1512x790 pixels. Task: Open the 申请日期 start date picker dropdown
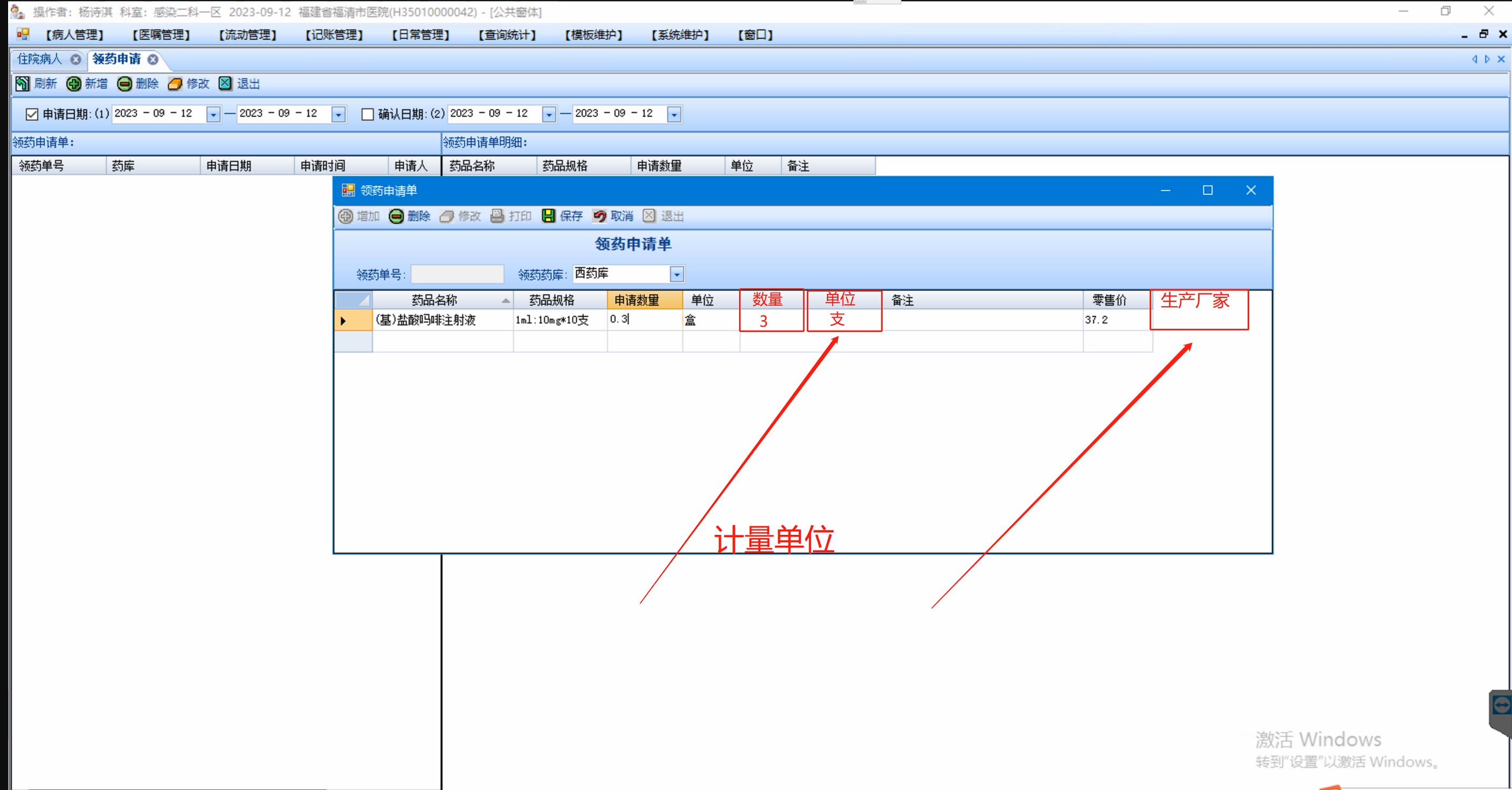coord(214,115)
